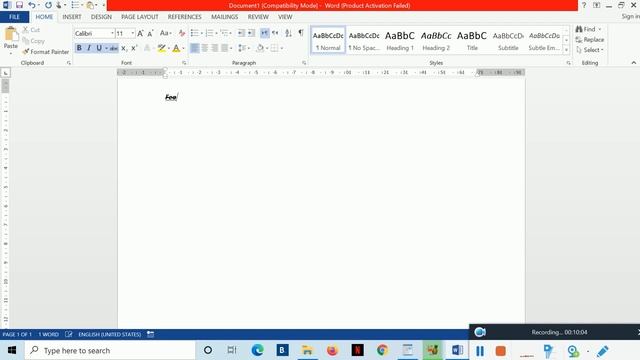Screen dimensions: 640x360
Task: Switch to the INSERT tab
Action: pos(72,17)
